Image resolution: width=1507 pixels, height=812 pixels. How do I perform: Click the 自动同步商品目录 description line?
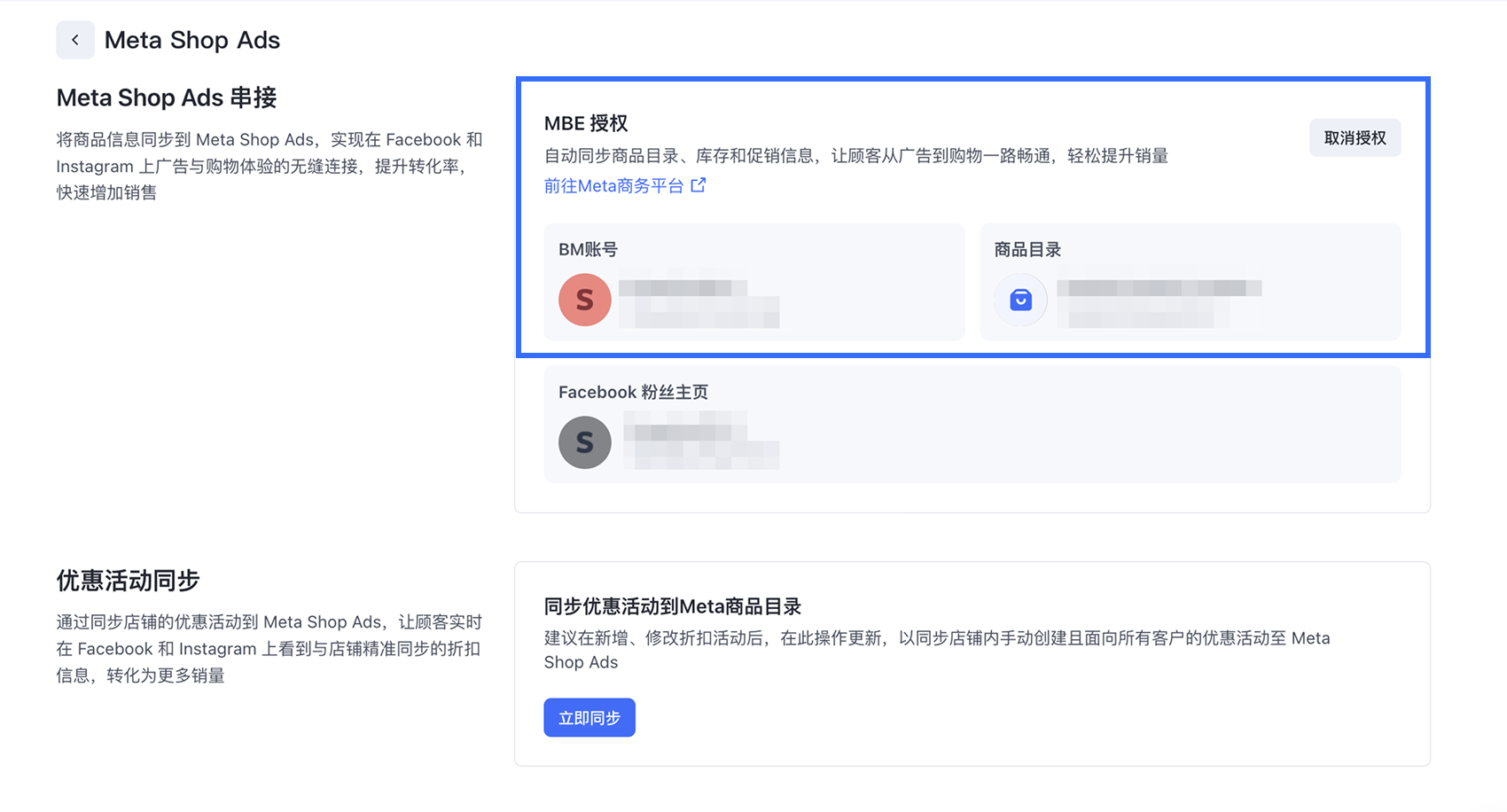coord(856,156)
